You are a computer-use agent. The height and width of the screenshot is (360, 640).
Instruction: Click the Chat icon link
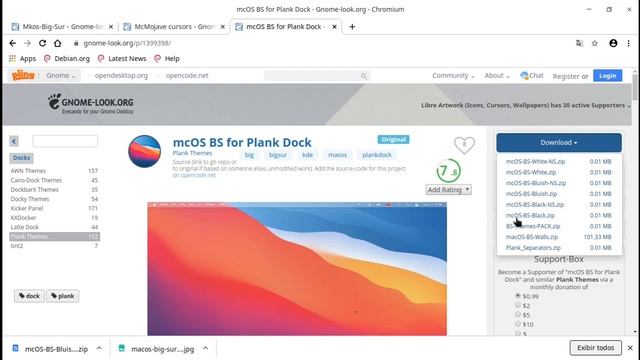point(531,76)
